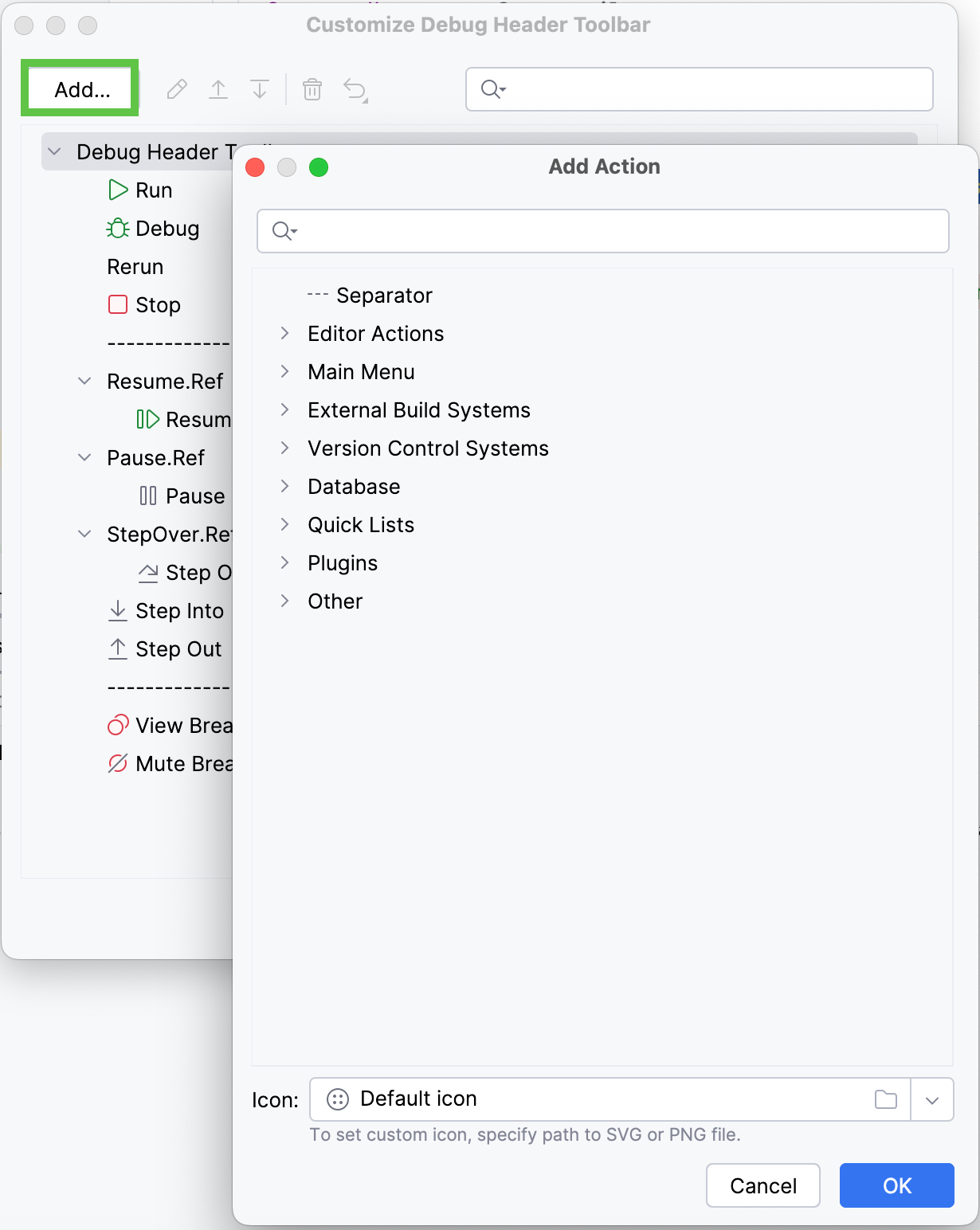Image resolution: width=980 pixels, height=1230 pixels.
Task: Select the Pause icon in the tree
Action: (x=148, y=496)
